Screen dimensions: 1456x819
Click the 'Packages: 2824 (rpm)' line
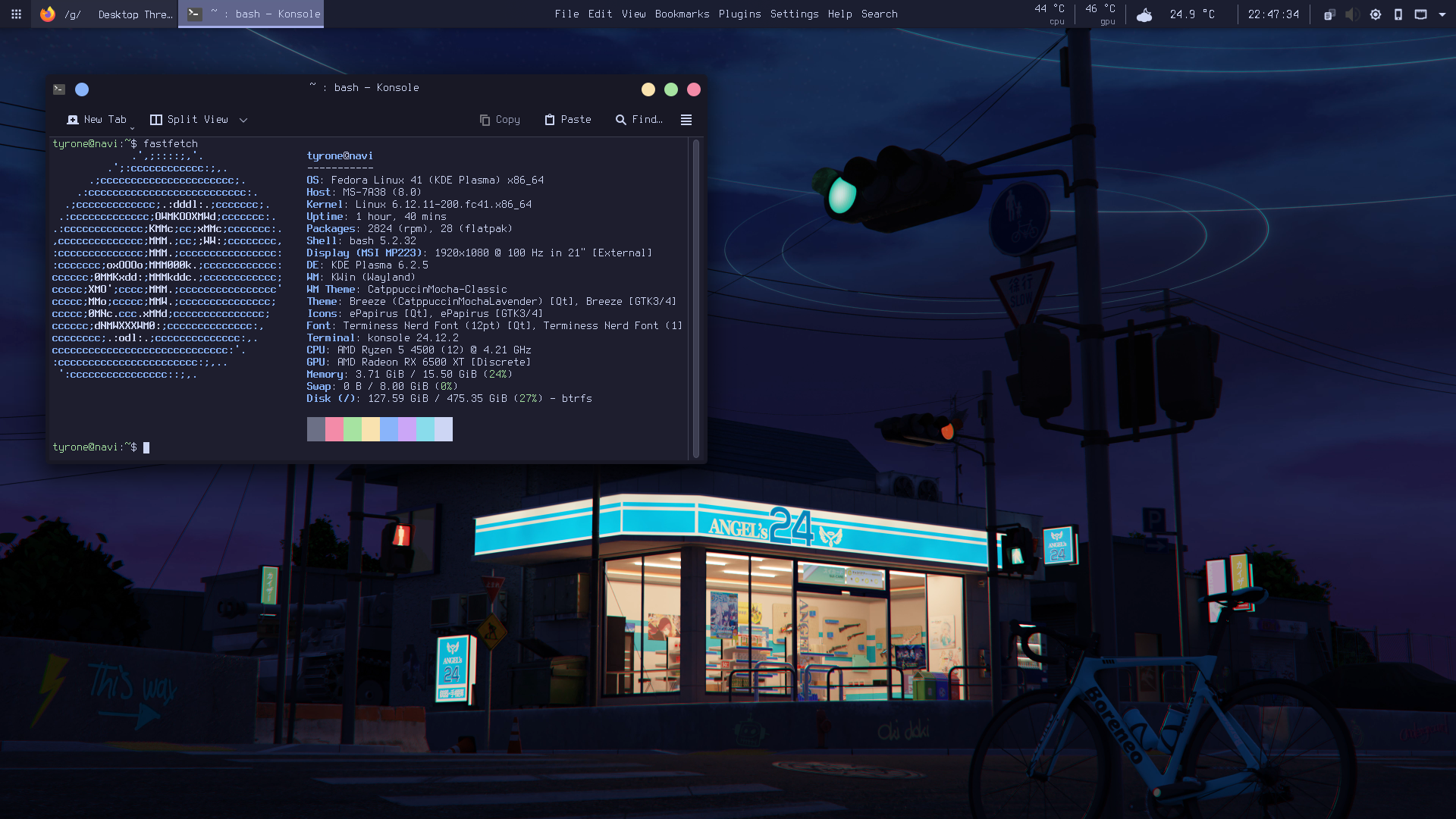(x=410, y=229)
